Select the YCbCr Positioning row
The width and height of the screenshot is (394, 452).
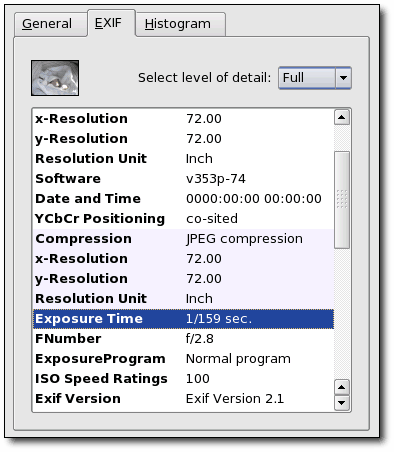[183, 219]
